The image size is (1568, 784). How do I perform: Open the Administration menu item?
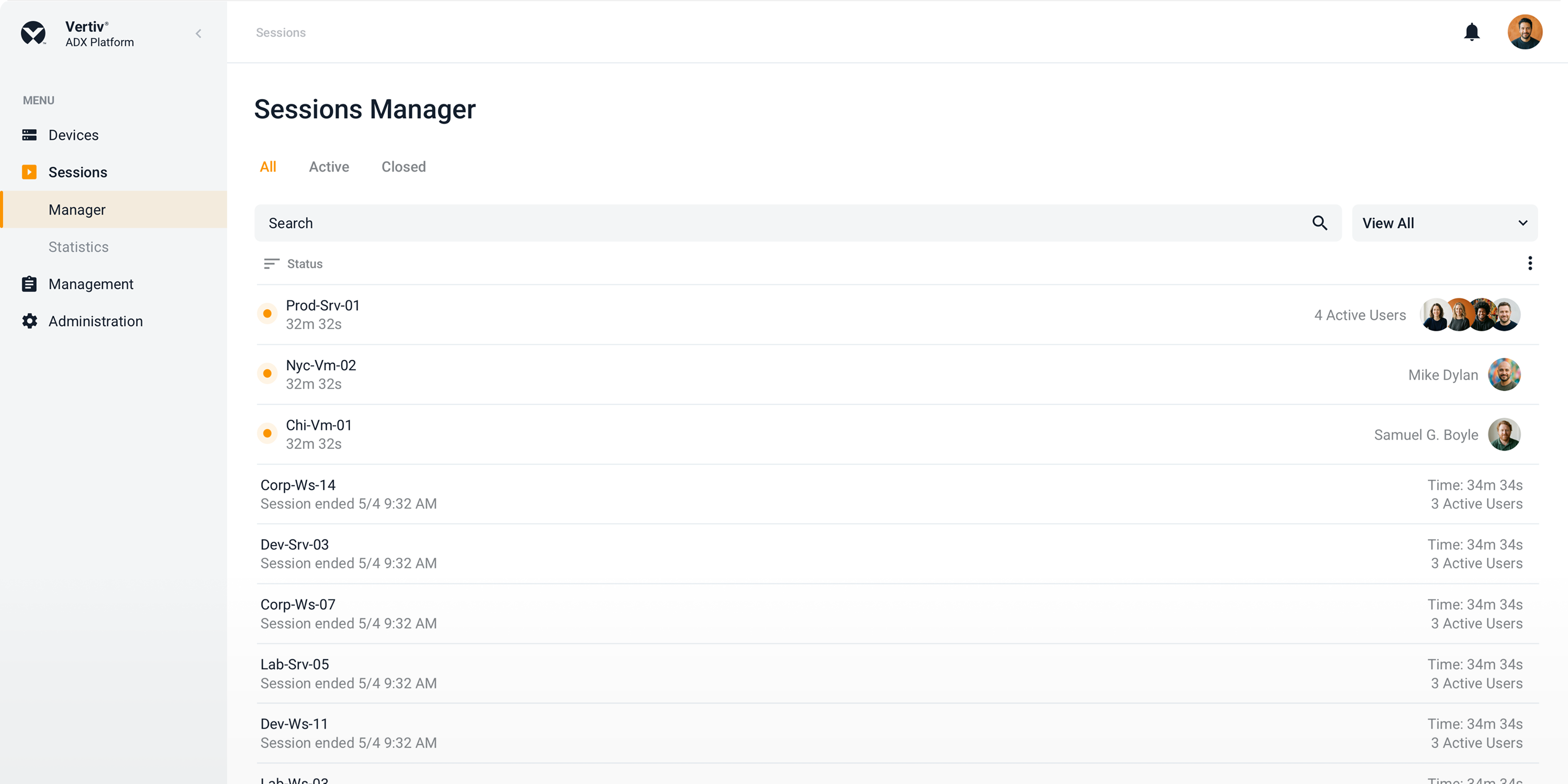[x=113, y=321]
